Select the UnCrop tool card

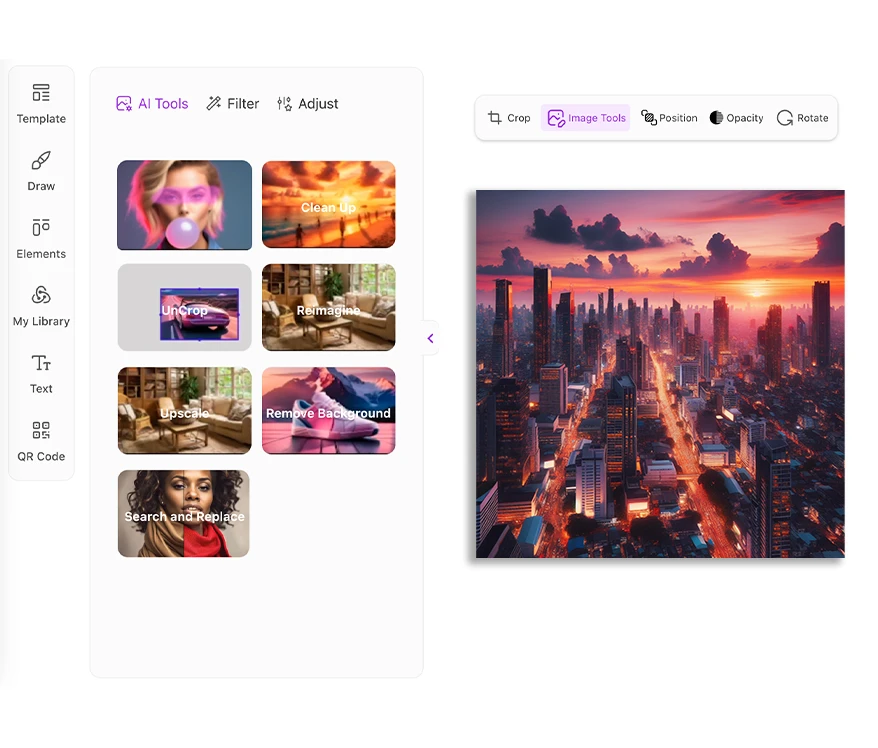pyautogui.click(x=184, y=308)
